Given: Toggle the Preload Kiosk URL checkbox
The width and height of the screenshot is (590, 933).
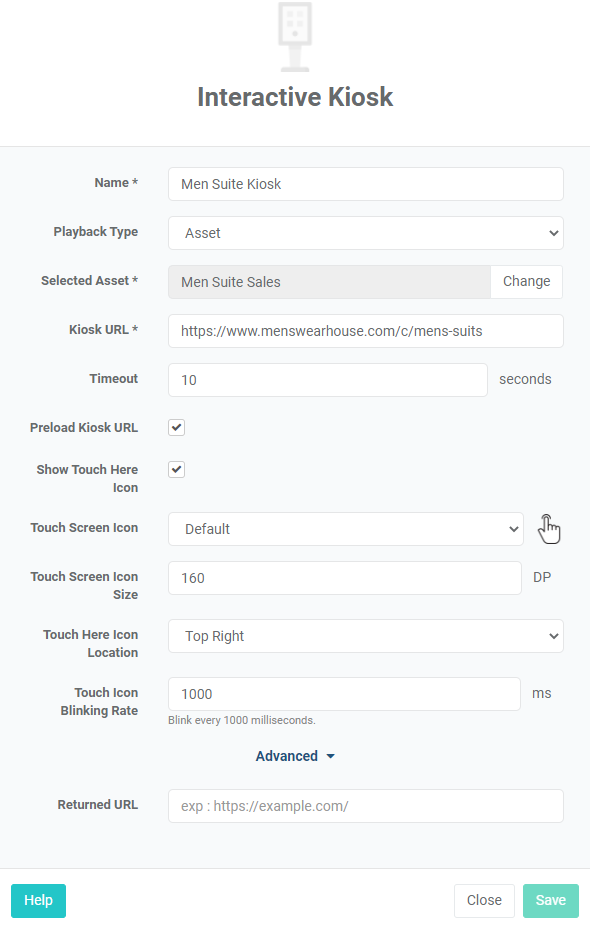Looking at the screenshot, I should click(x=177, y=427).
